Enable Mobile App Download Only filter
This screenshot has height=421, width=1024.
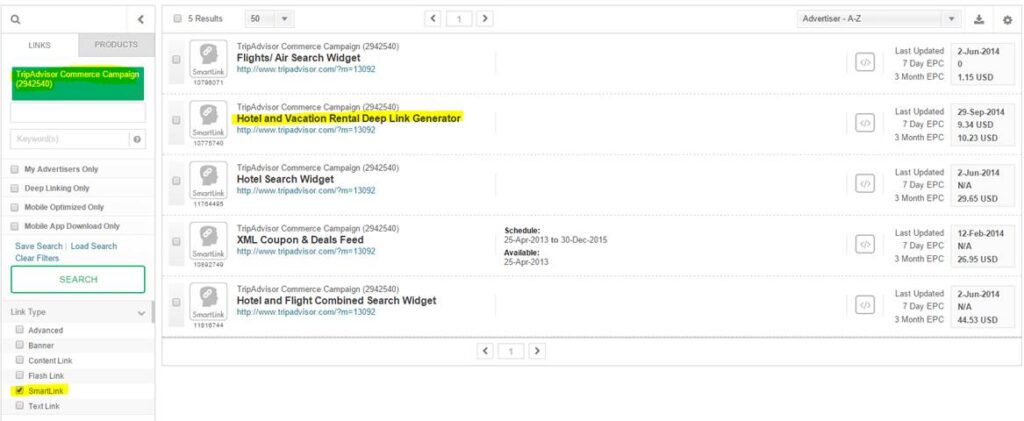[x=14, y=226]
